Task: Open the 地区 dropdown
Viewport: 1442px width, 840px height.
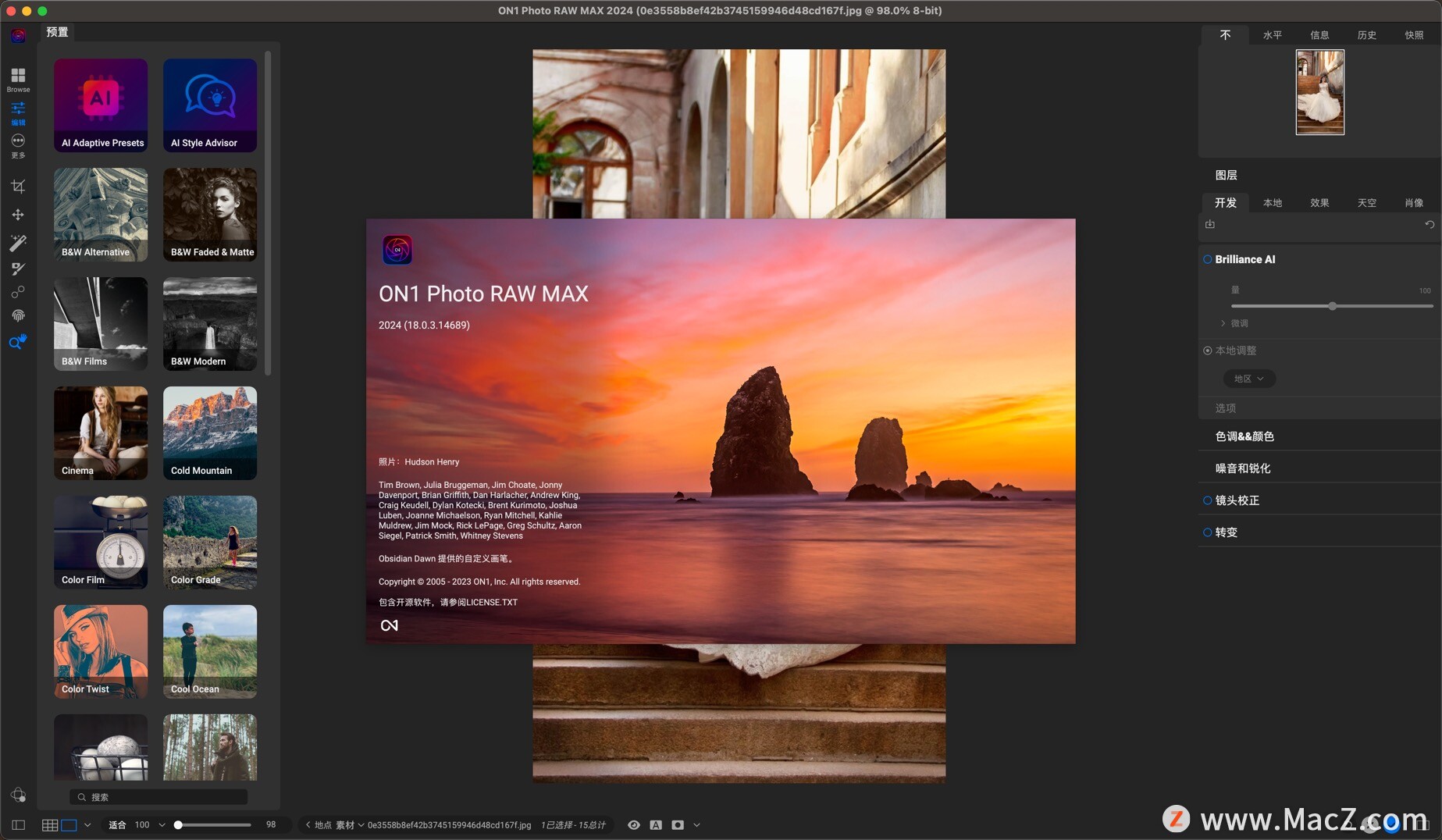Action: click(1249, 379)
